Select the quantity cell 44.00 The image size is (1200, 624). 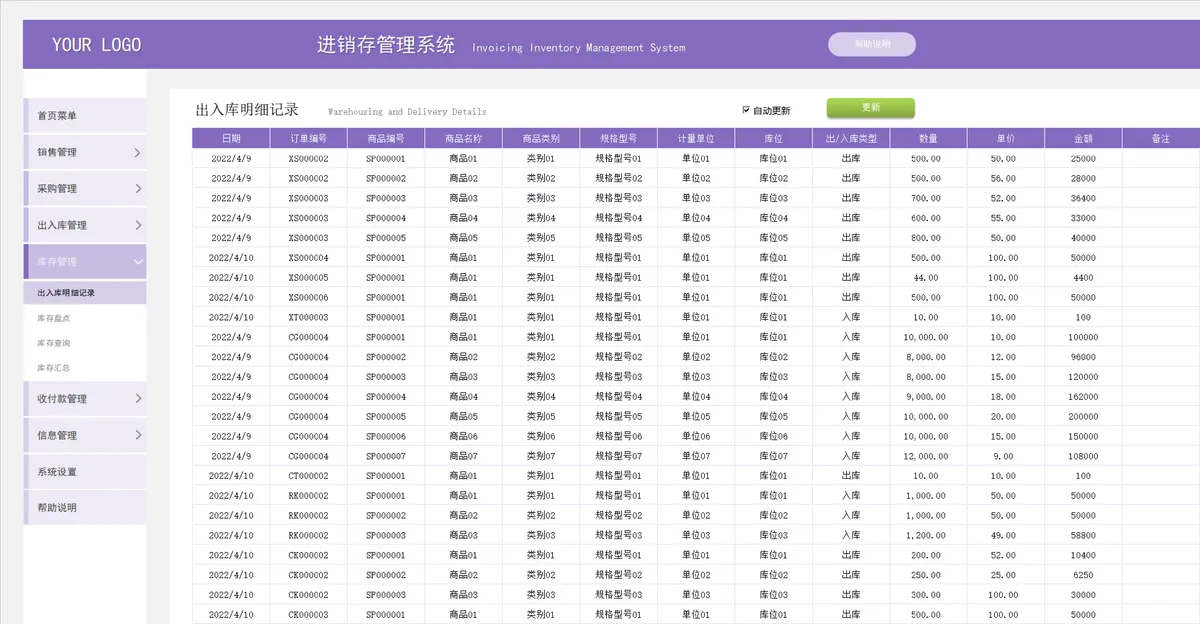[928, 278]
